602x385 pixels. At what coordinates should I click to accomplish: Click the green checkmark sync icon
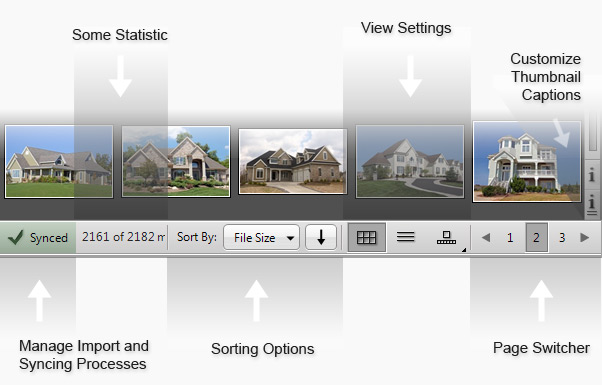15,237
